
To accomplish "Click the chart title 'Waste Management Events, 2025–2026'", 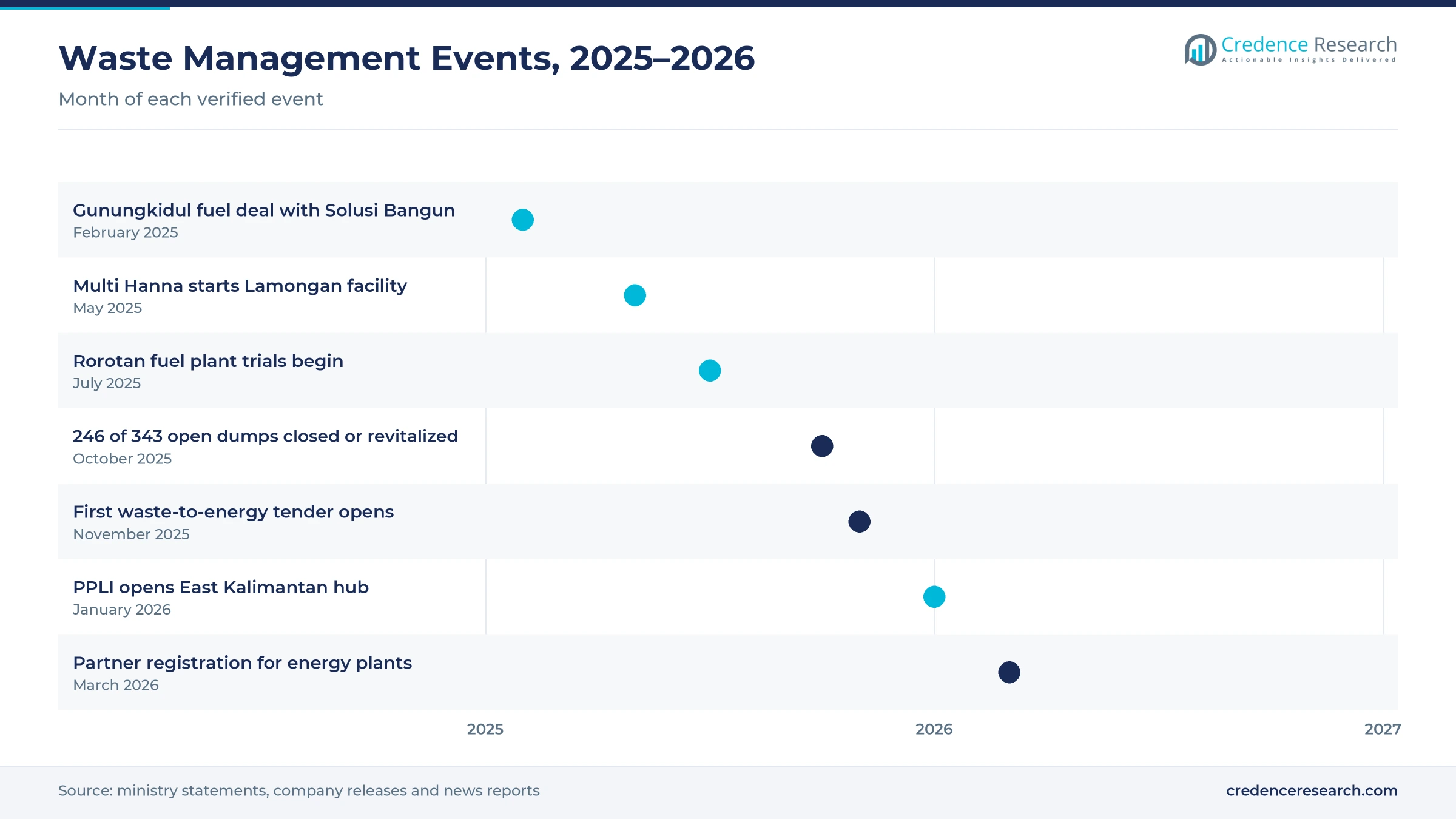I will tap(406, 58).
